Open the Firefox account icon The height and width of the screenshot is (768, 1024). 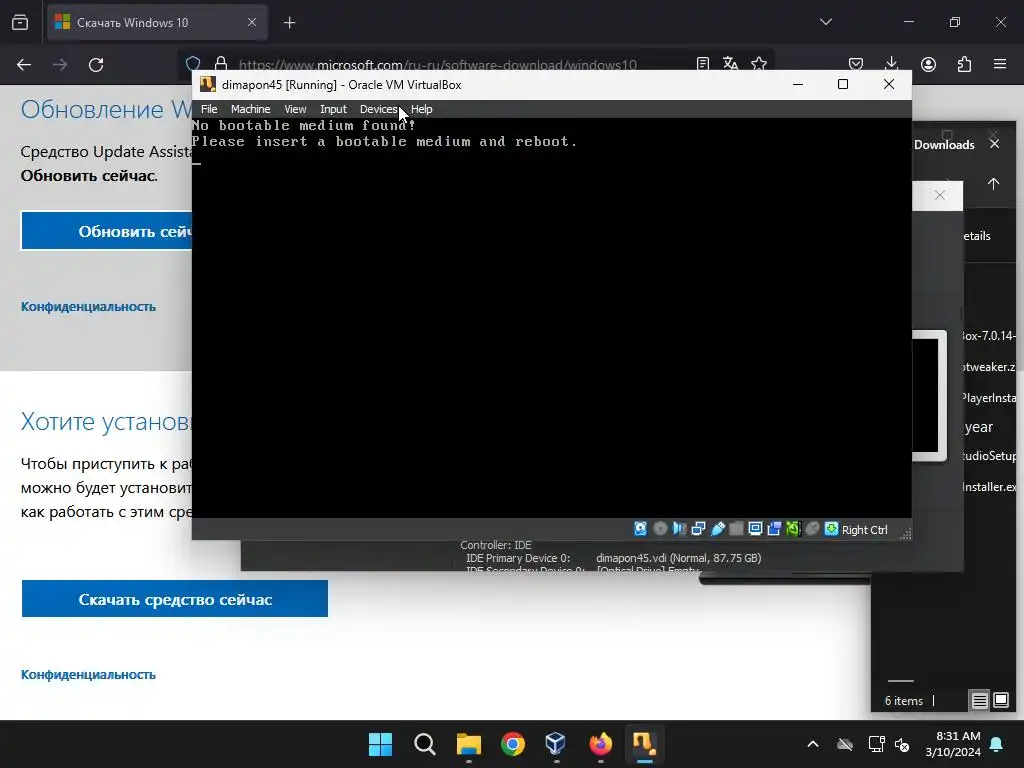click(928, 64)
